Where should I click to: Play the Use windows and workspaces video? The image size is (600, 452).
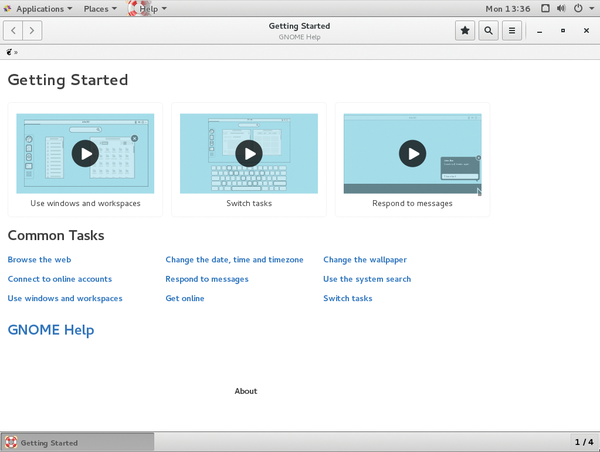(x=85, y=153)
